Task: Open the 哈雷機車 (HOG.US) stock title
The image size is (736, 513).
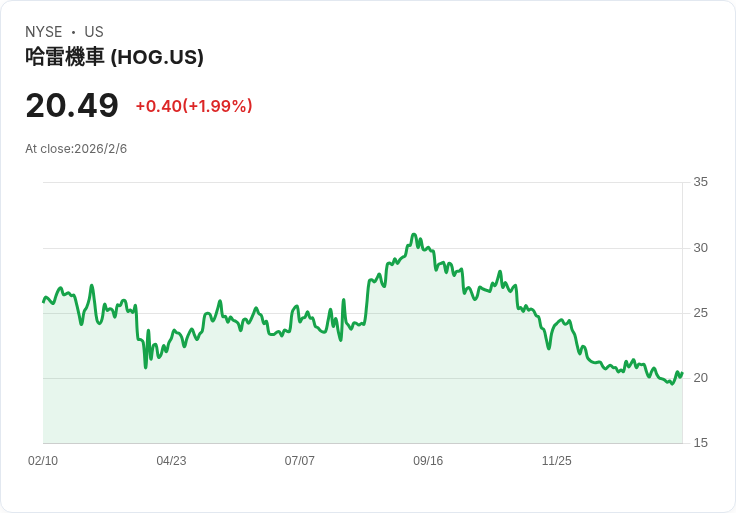Action: click(114, 57)
